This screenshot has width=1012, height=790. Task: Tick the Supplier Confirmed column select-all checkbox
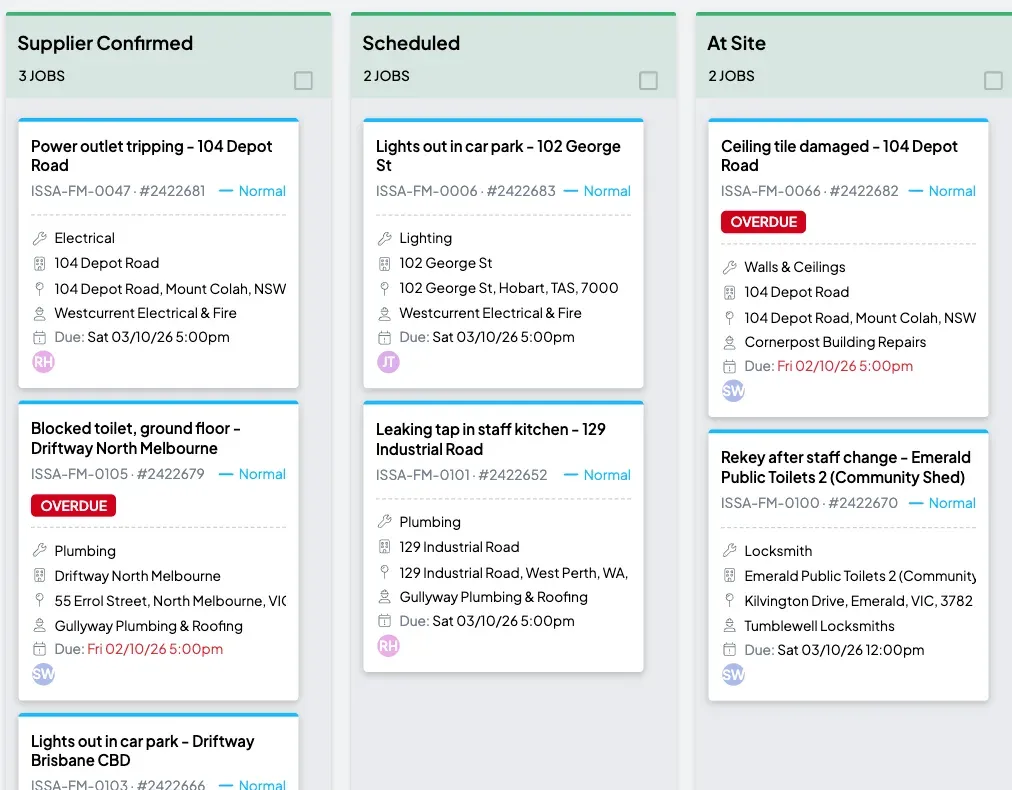[303, 81]
